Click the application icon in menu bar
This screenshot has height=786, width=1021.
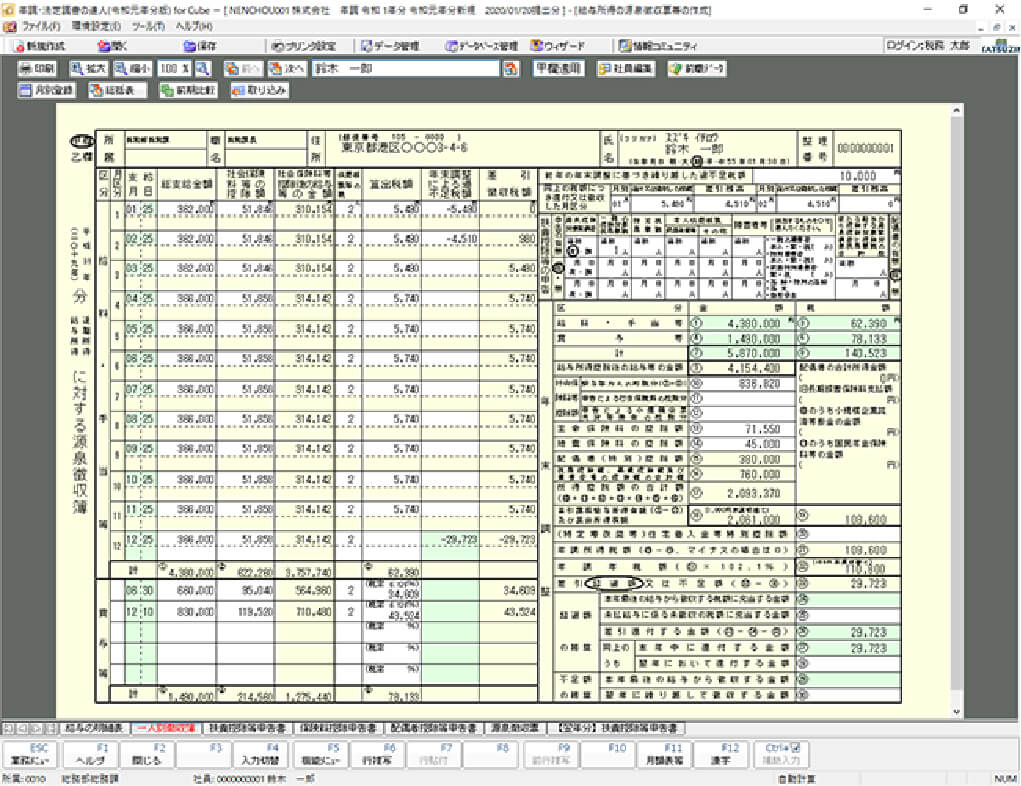(x=10, y=27)
